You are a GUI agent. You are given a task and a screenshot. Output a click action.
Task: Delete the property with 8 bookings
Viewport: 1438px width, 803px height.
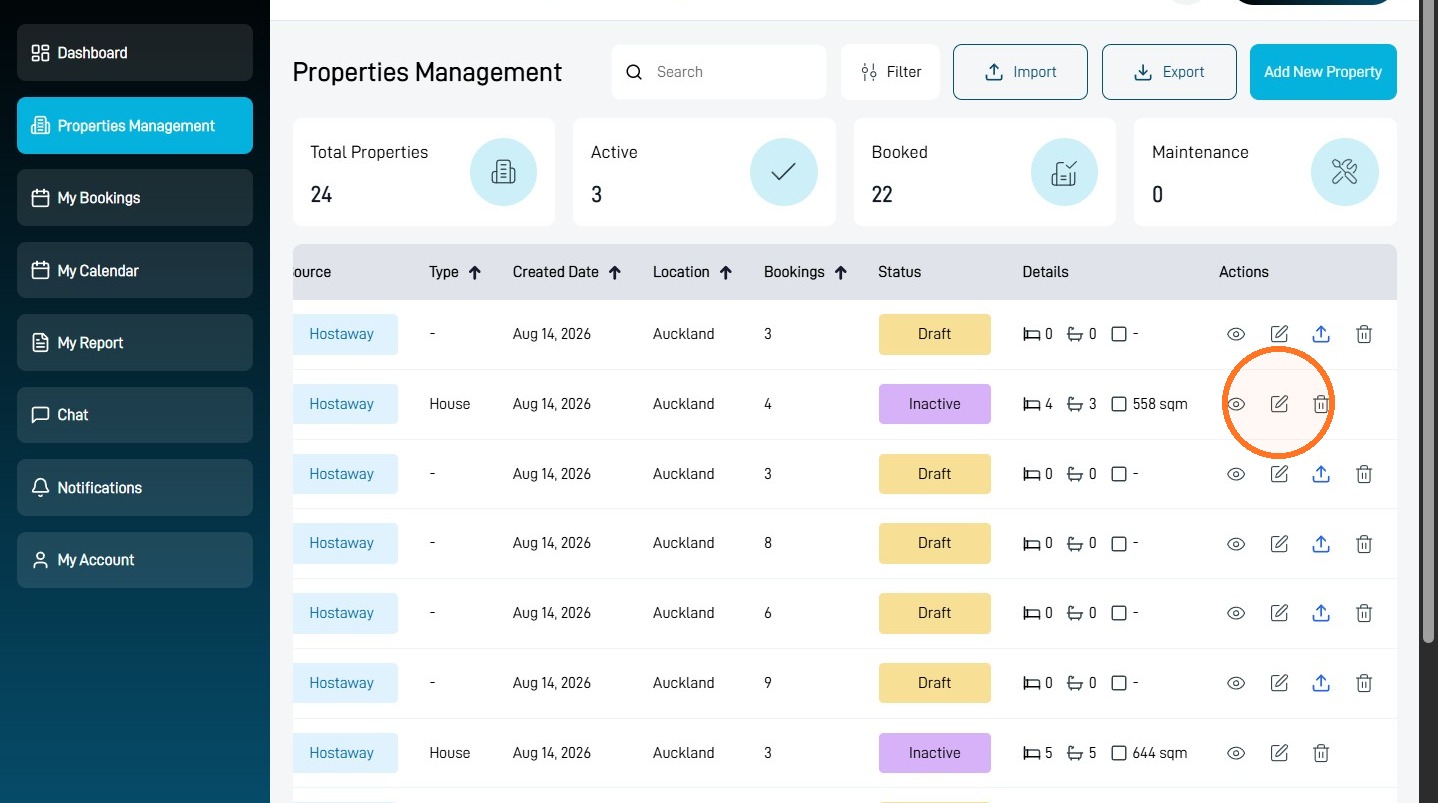click(x=1364, y=544)
